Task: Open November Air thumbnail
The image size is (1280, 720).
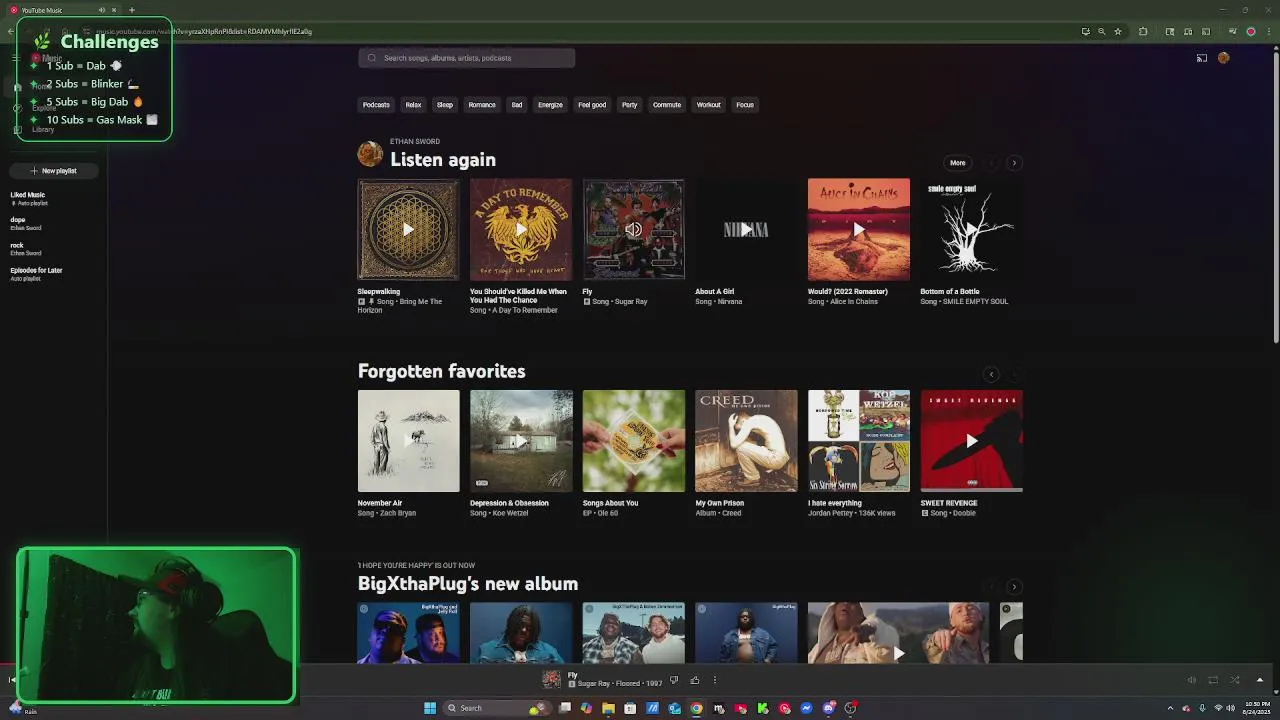Action: tap(409, 441)
